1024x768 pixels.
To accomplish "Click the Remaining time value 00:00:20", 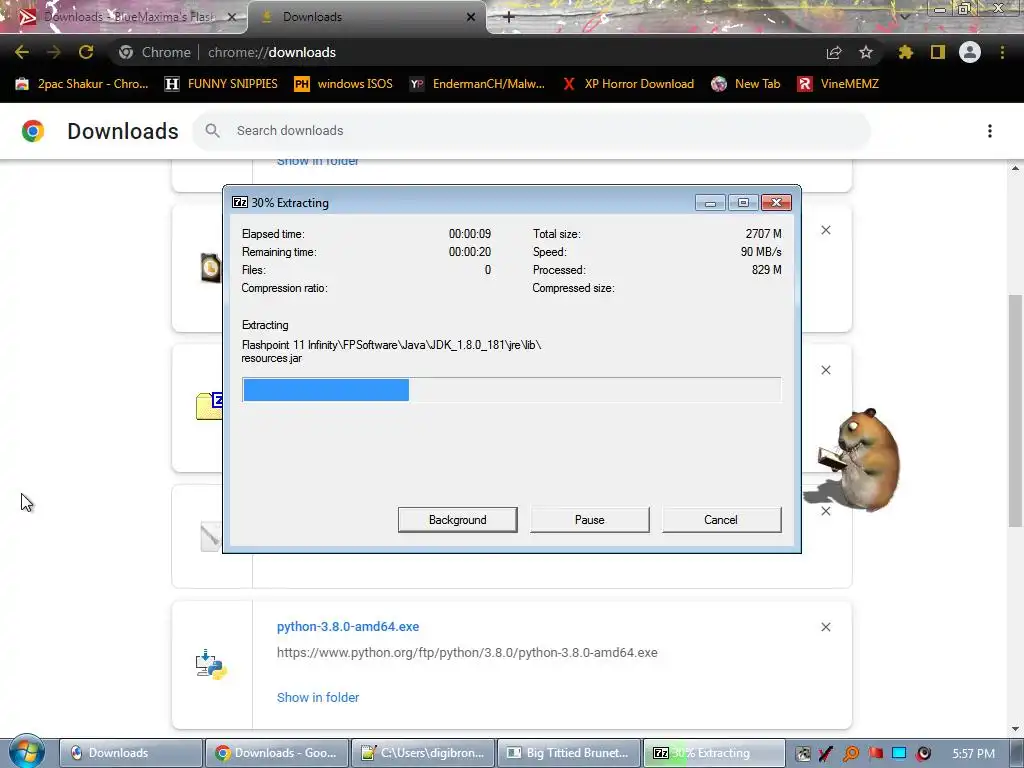I will [x=470, y=251].
